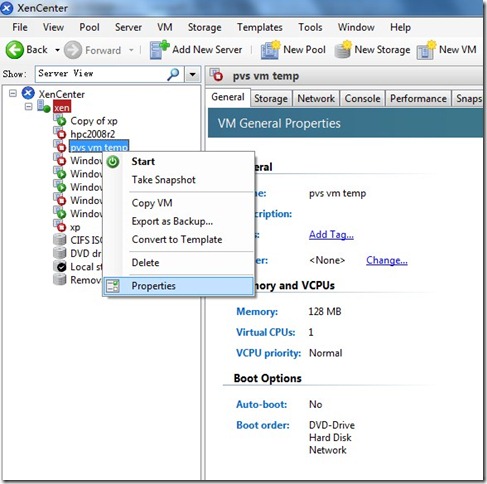Open the Server View dropdown arrow
The height and width of the screenshot is (484, 487).
pos(193,74)
